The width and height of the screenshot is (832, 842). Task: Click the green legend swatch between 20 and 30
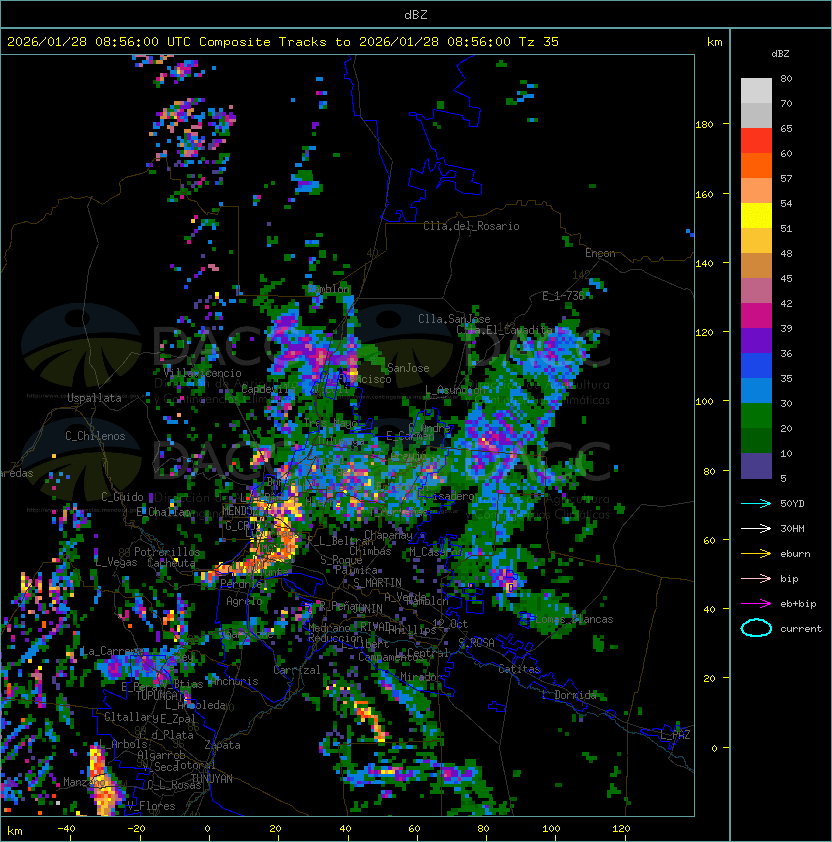pos(756,415)
